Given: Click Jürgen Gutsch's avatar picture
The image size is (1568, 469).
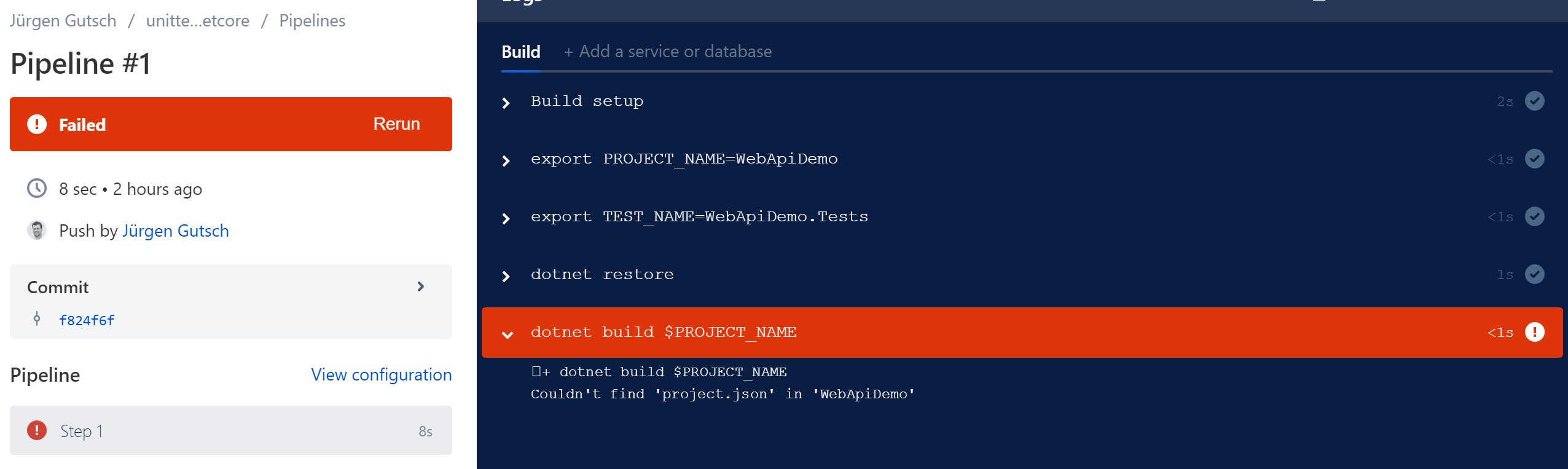Looking at the screenshot, I should (x=37, y=231).
